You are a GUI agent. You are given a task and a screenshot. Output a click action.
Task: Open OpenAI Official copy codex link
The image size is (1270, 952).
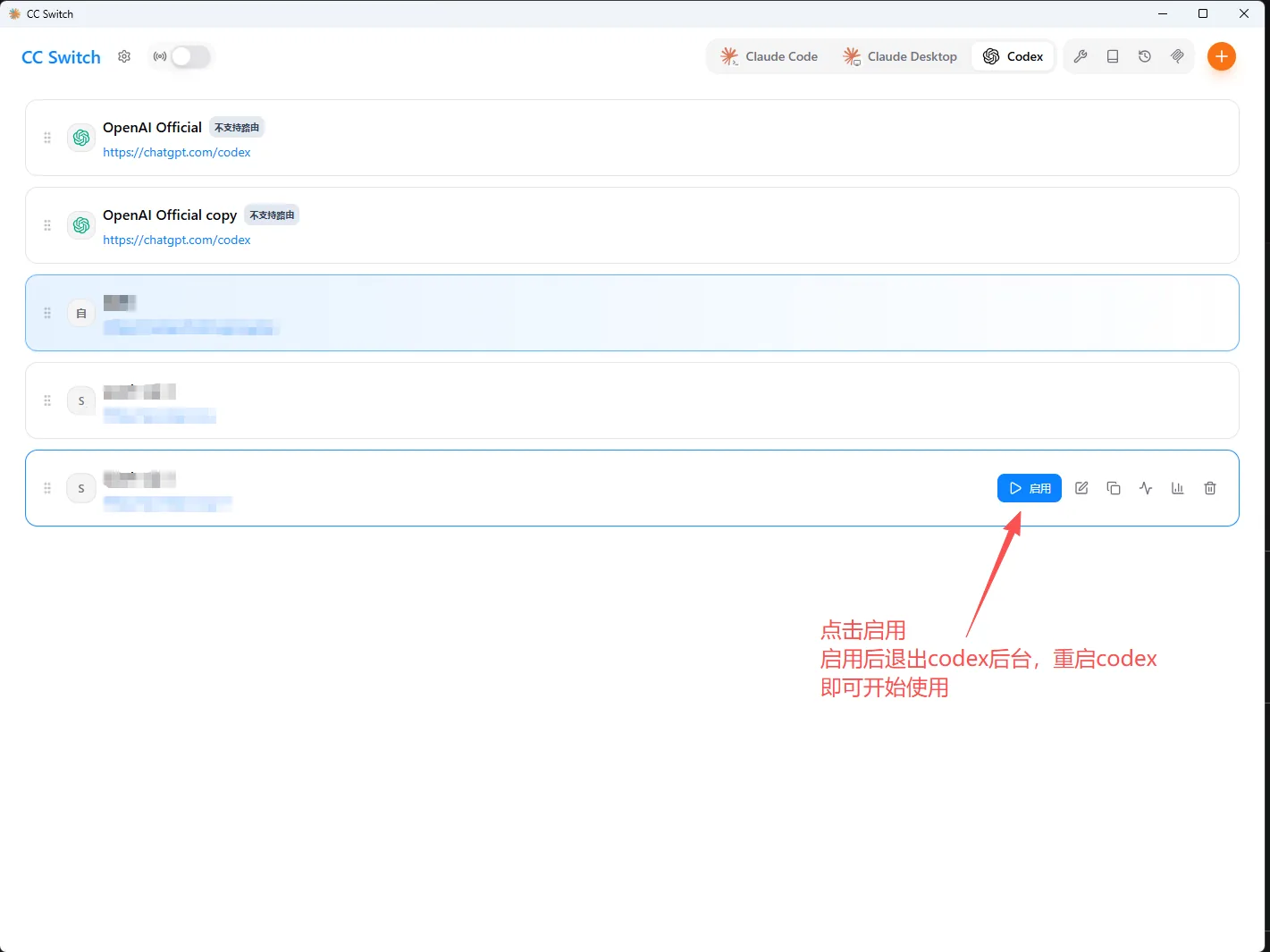click(x=177, y=240)
